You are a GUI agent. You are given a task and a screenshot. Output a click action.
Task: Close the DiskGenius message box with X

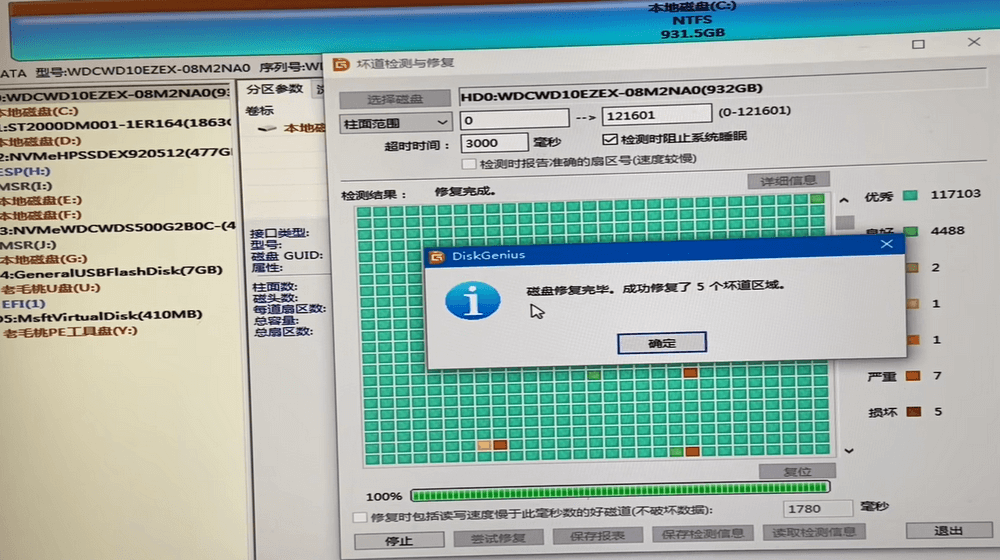pos(885,243)
